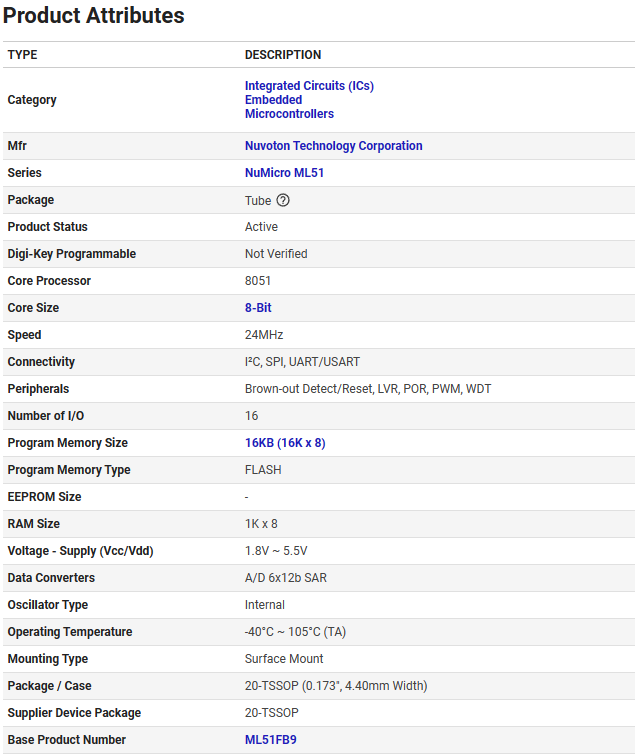Open the Microcontrollers category link
The width and height of the screenshot is (635, 755).
289,114
